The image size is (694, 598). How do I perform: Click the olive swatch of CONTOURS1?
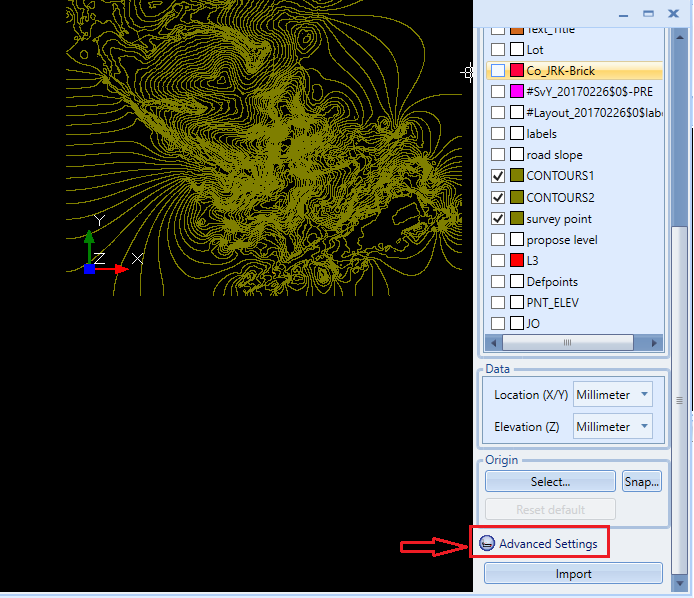click(517, 176)
